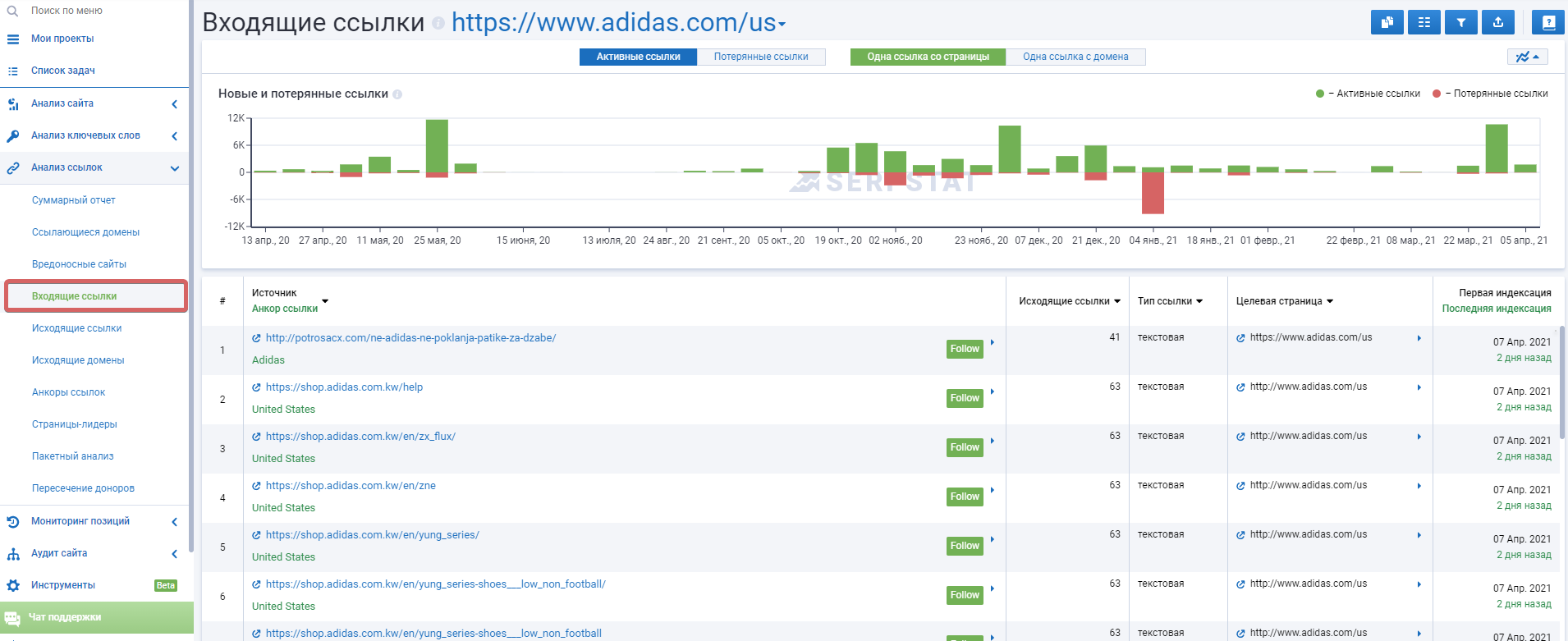Click Follow badge in row 2
Screen dimensions: 1568x641
tap(965, 398)
